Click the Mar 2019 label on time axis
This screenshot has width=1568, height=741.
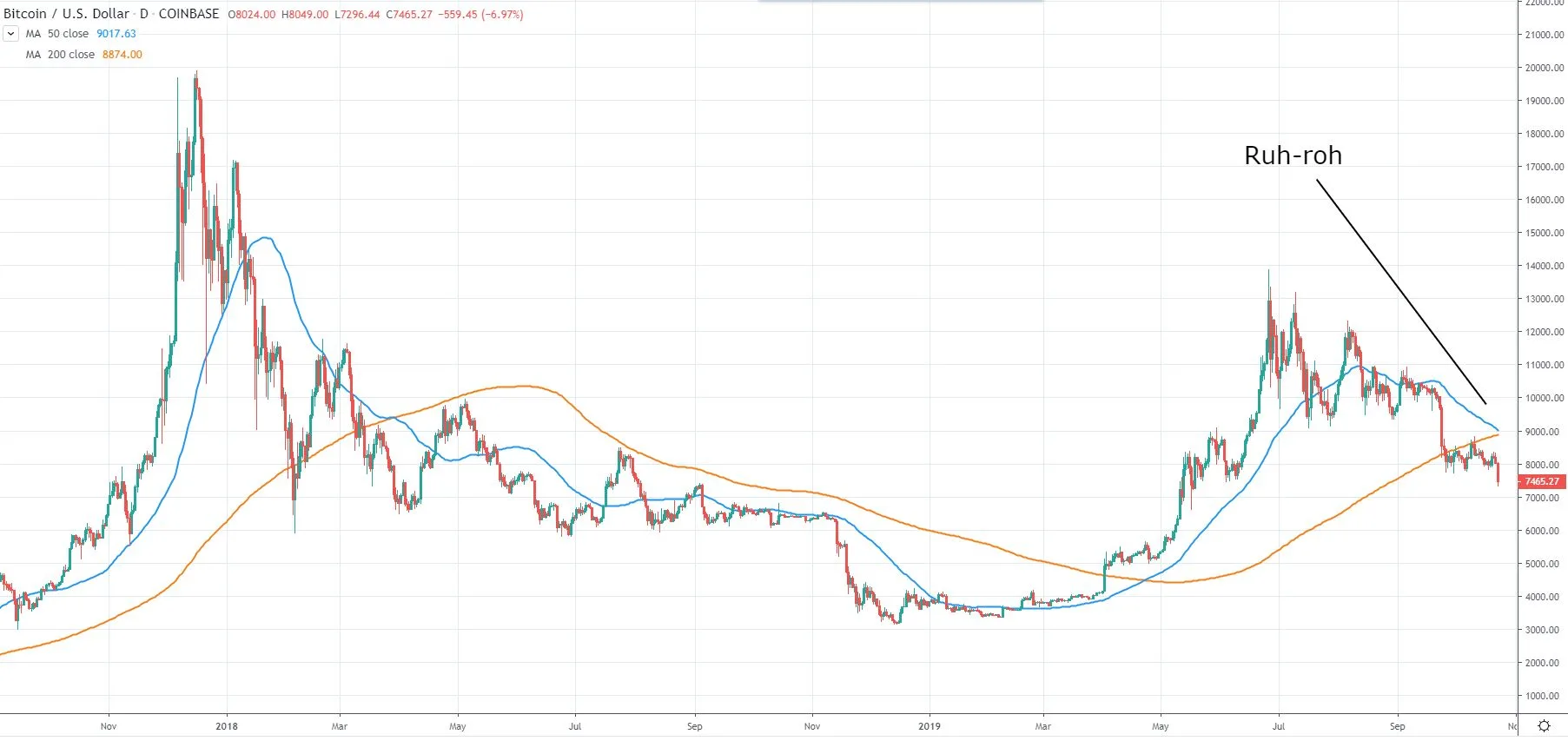point(1042,726)
